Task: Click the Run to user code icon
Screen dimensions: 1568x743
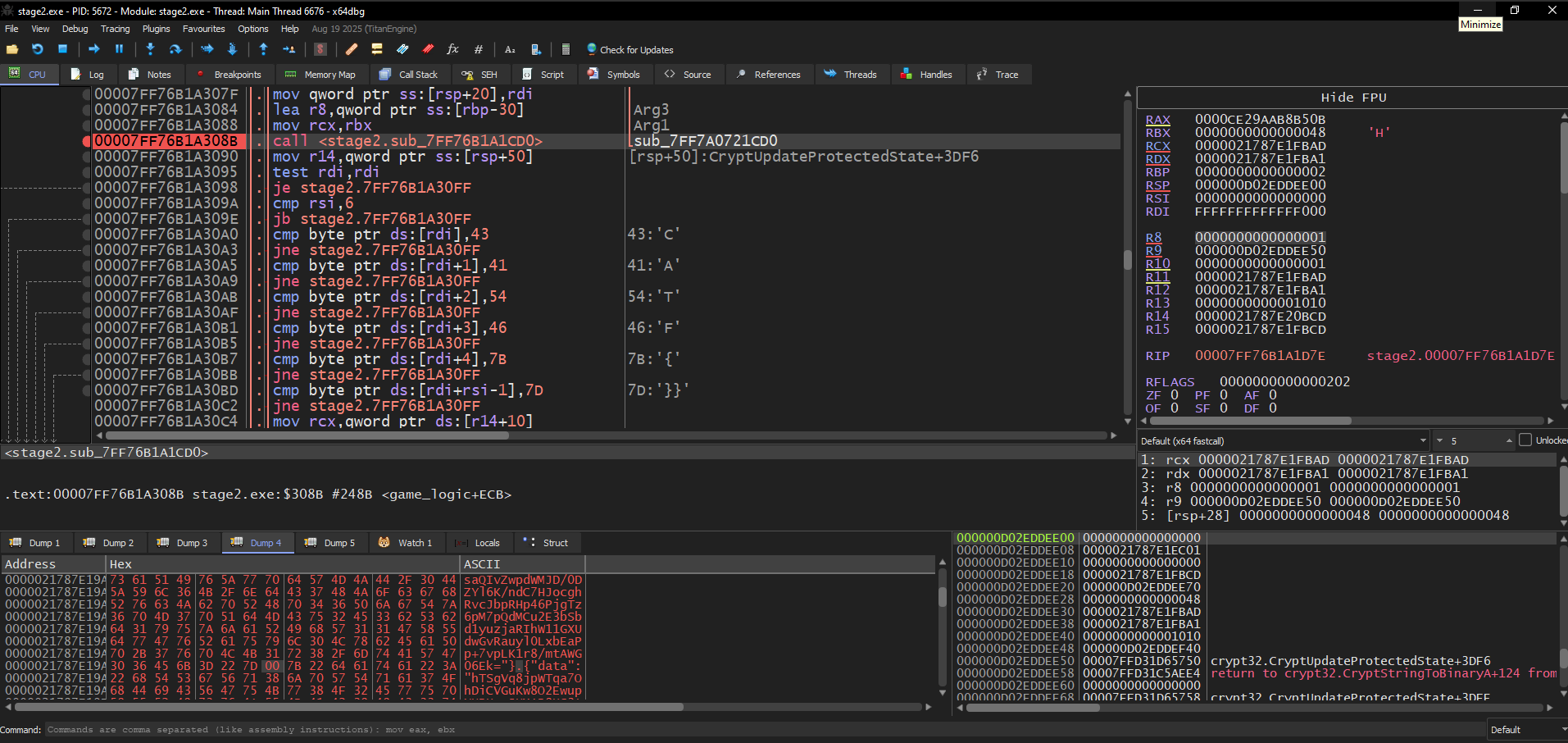Action: [289, 49]
